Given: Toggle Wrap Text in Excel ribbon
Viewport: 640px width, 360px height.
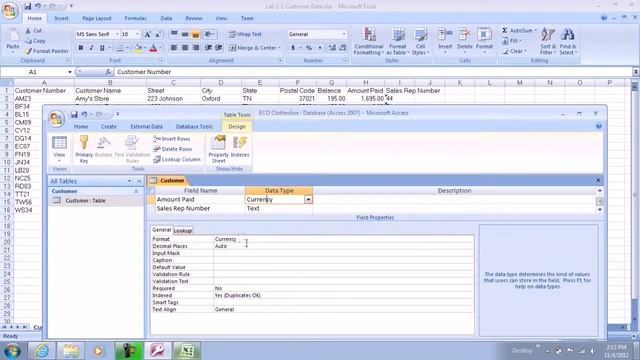Looking at the screenshot, I should [245, 34].
